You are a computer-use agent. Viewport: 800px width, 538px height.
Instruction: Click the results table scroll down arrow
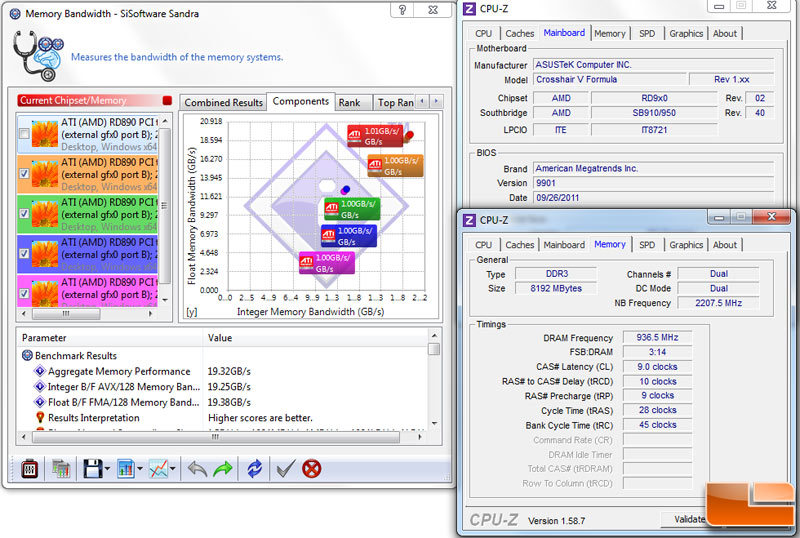434,423
